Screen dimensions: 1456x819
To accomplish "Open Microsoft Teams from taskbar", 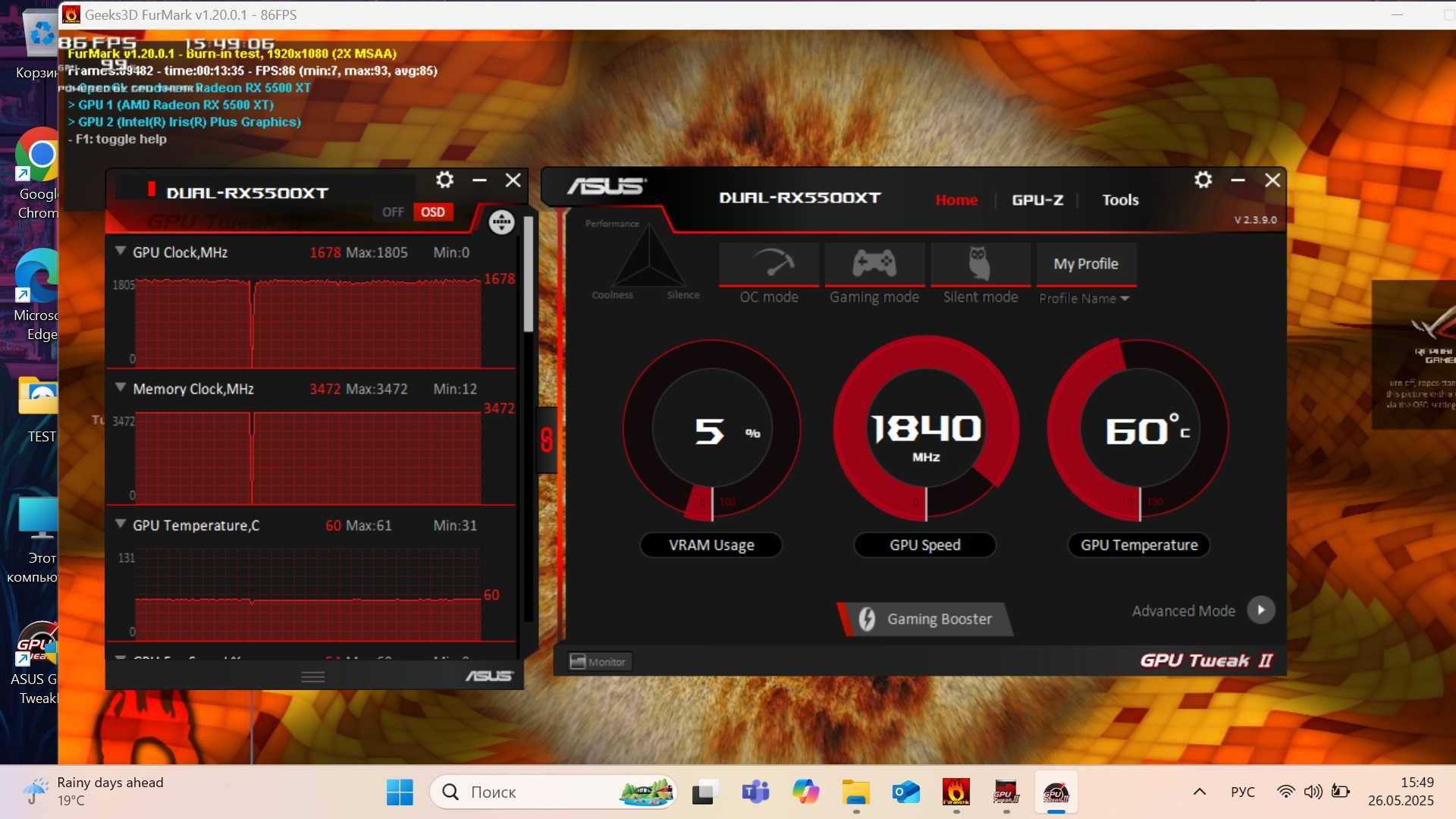I will (x=755, y=792).
